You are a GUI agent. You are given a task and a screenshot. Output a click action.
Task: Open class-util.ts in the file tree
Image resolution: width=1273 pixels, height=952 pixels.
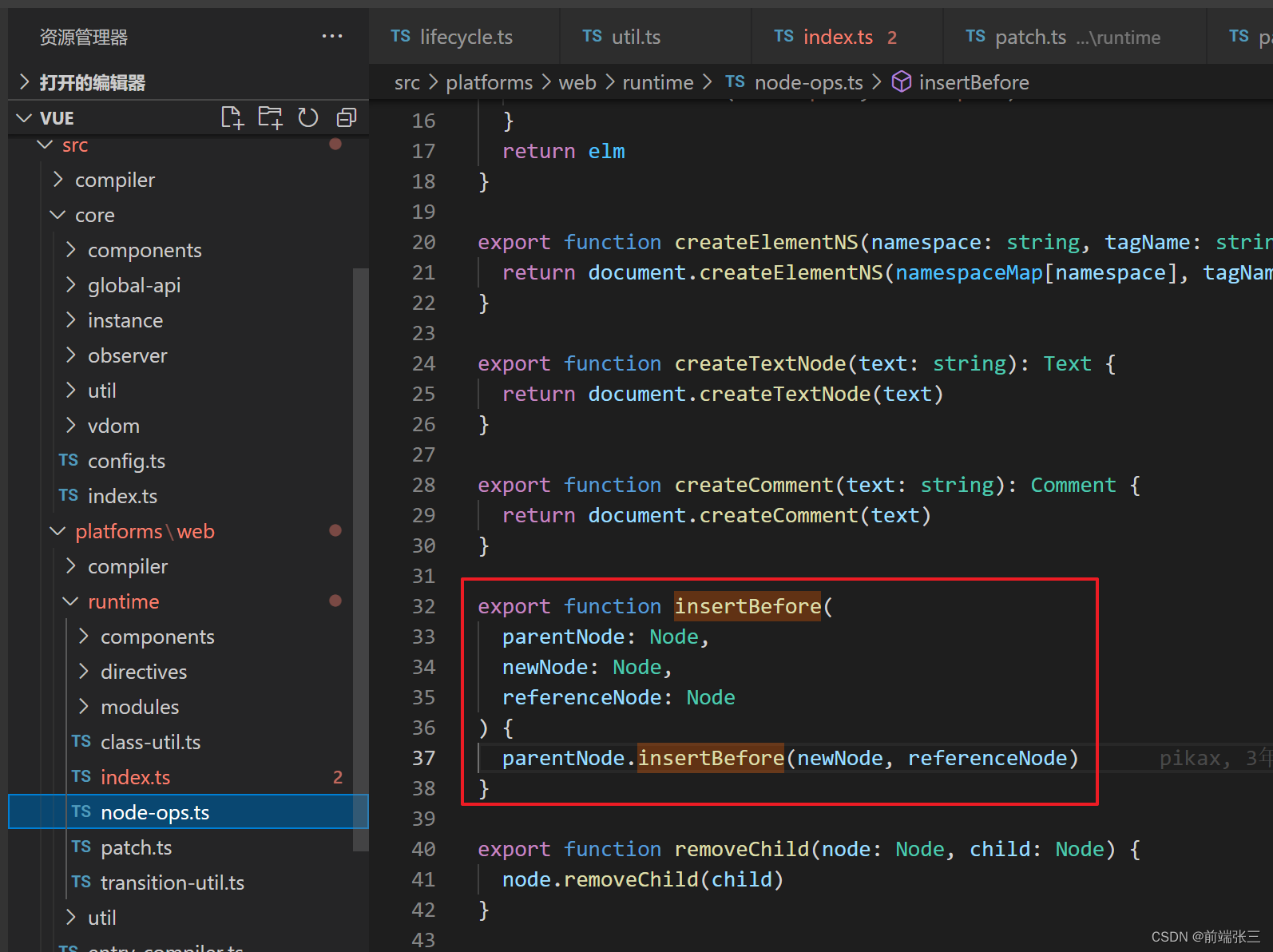click(188, 742)
